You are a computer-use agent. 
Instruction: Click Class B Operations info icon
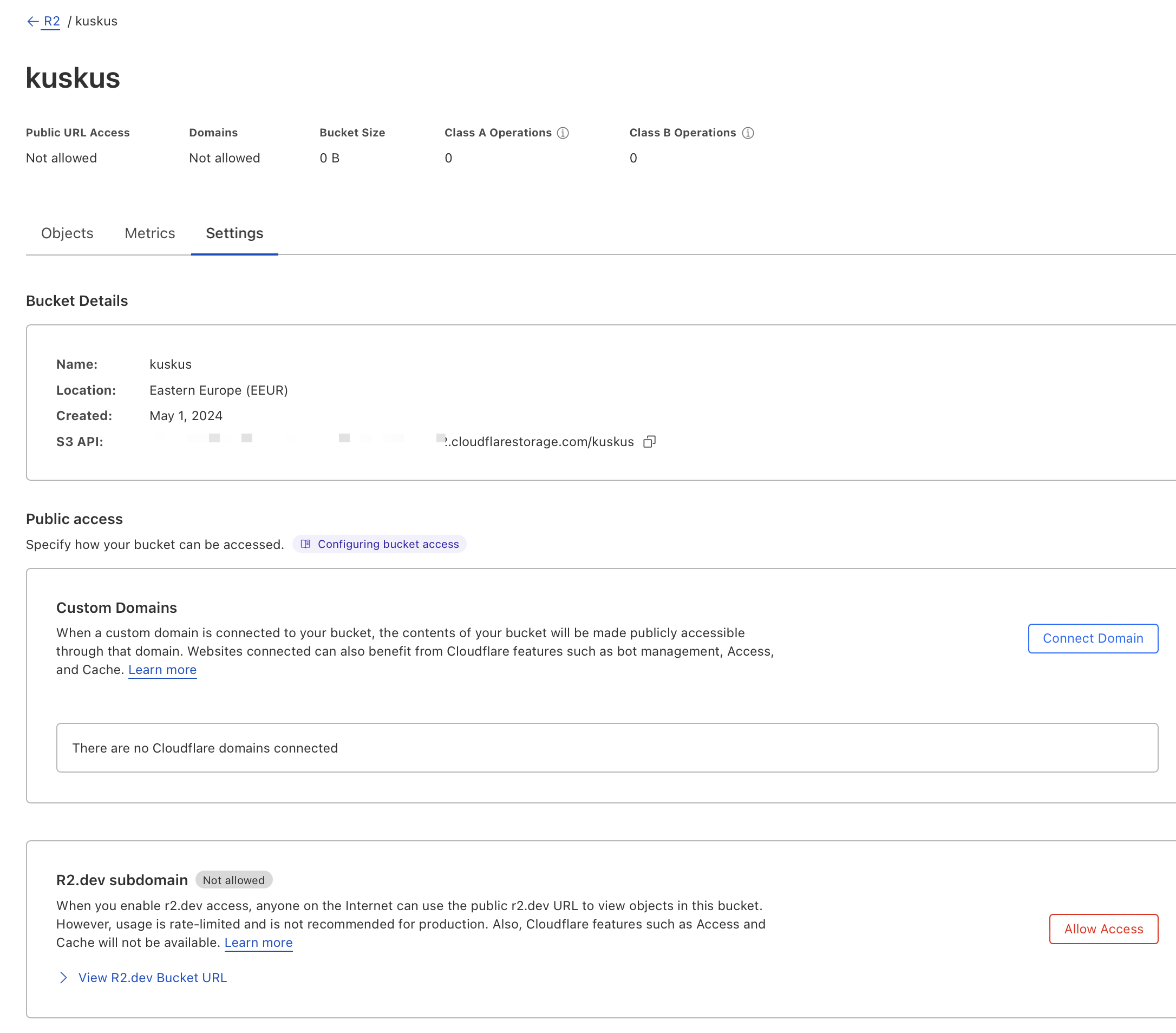747,133
